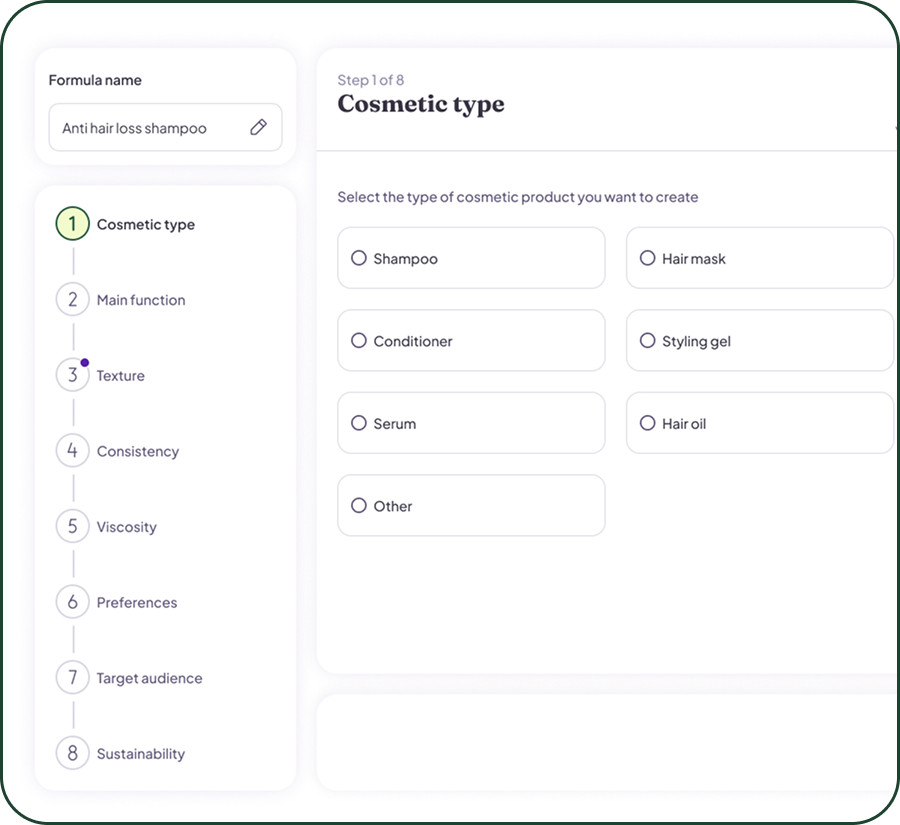This screenshot has width=900, height=825.
Task: Navigate to the Preferences step label
Action: coord(137,602)
